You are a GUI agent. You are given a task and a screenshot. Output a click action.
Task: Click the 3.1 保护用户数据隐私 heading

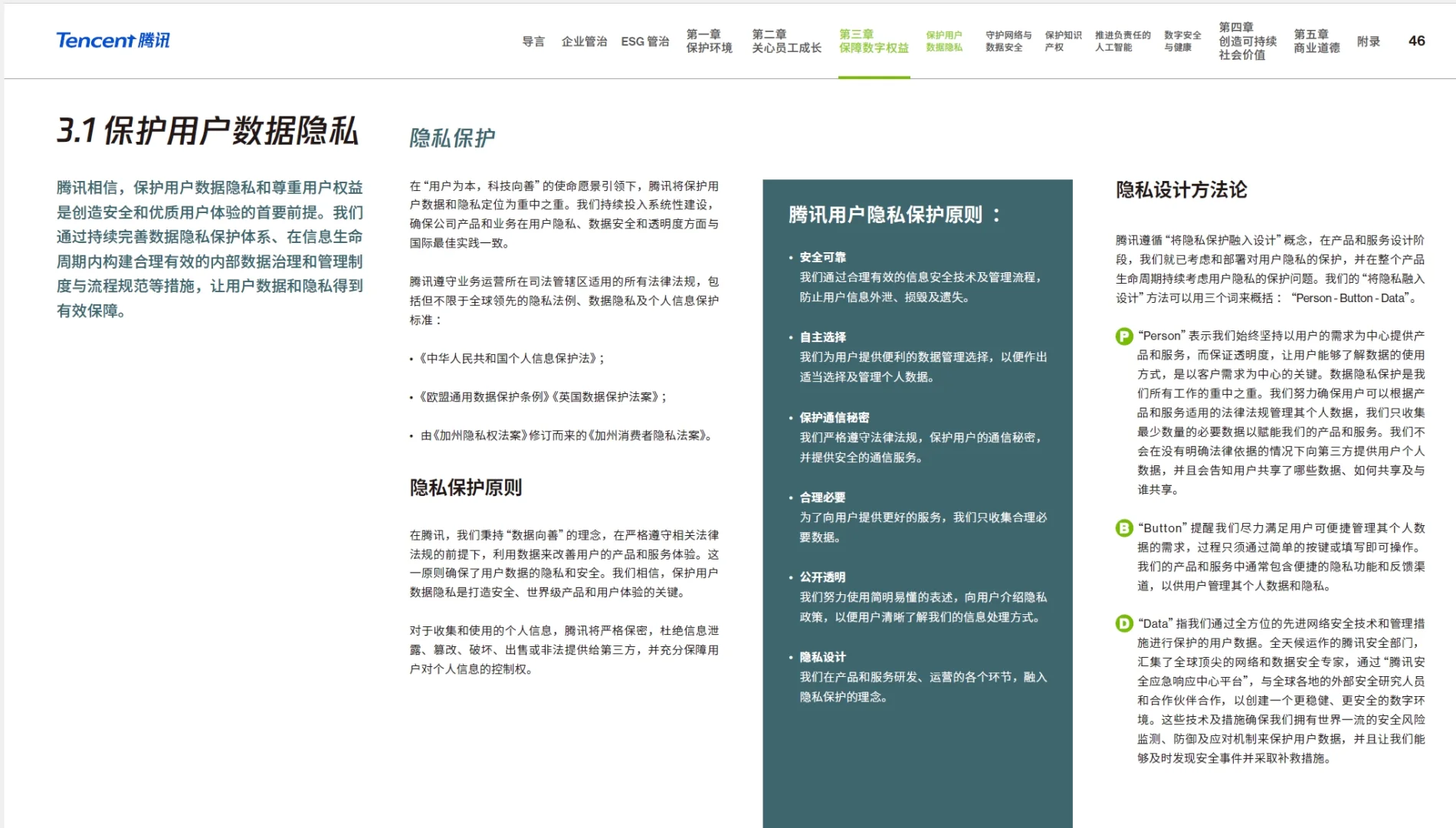pyautogui.click(x=208, y=130)
